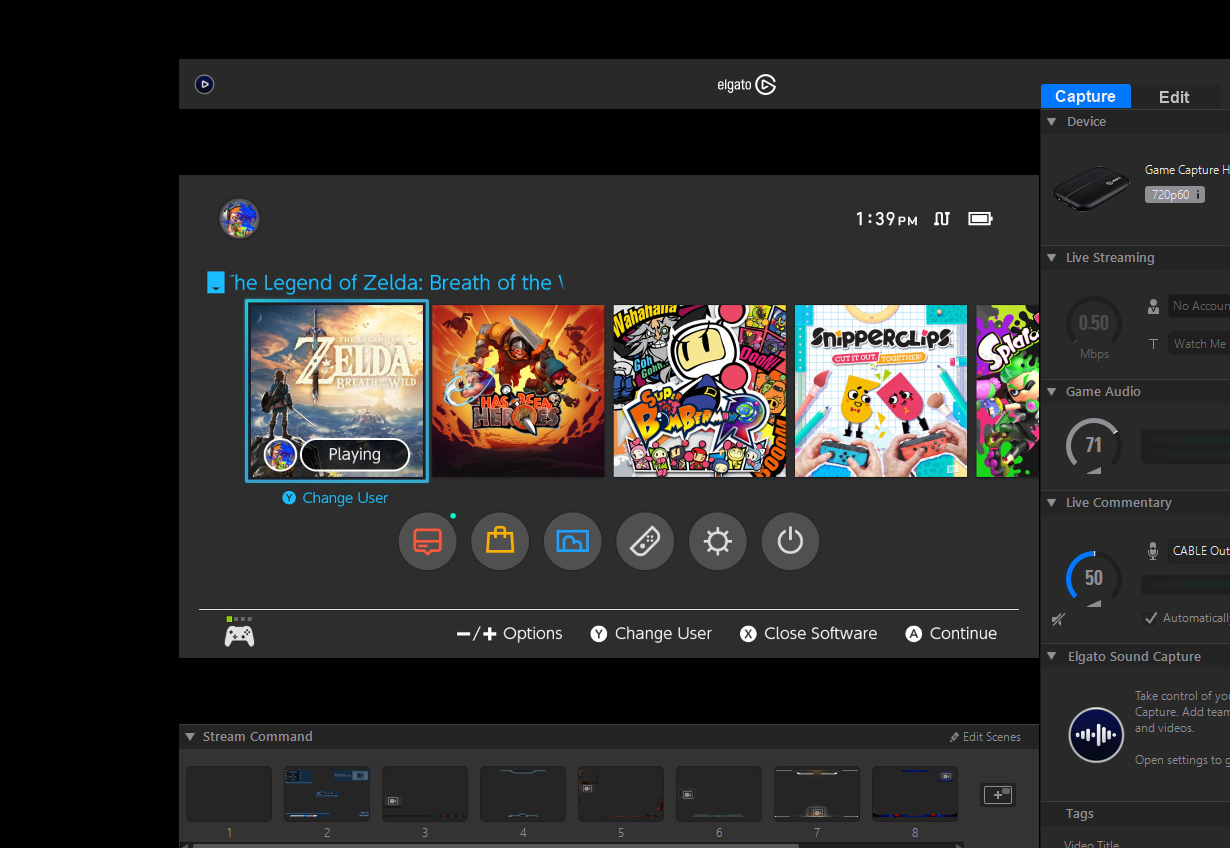Click the Live Commentary dial showing 50
This screenshot has height=848, width=1230.
(x=1093, y=577)
